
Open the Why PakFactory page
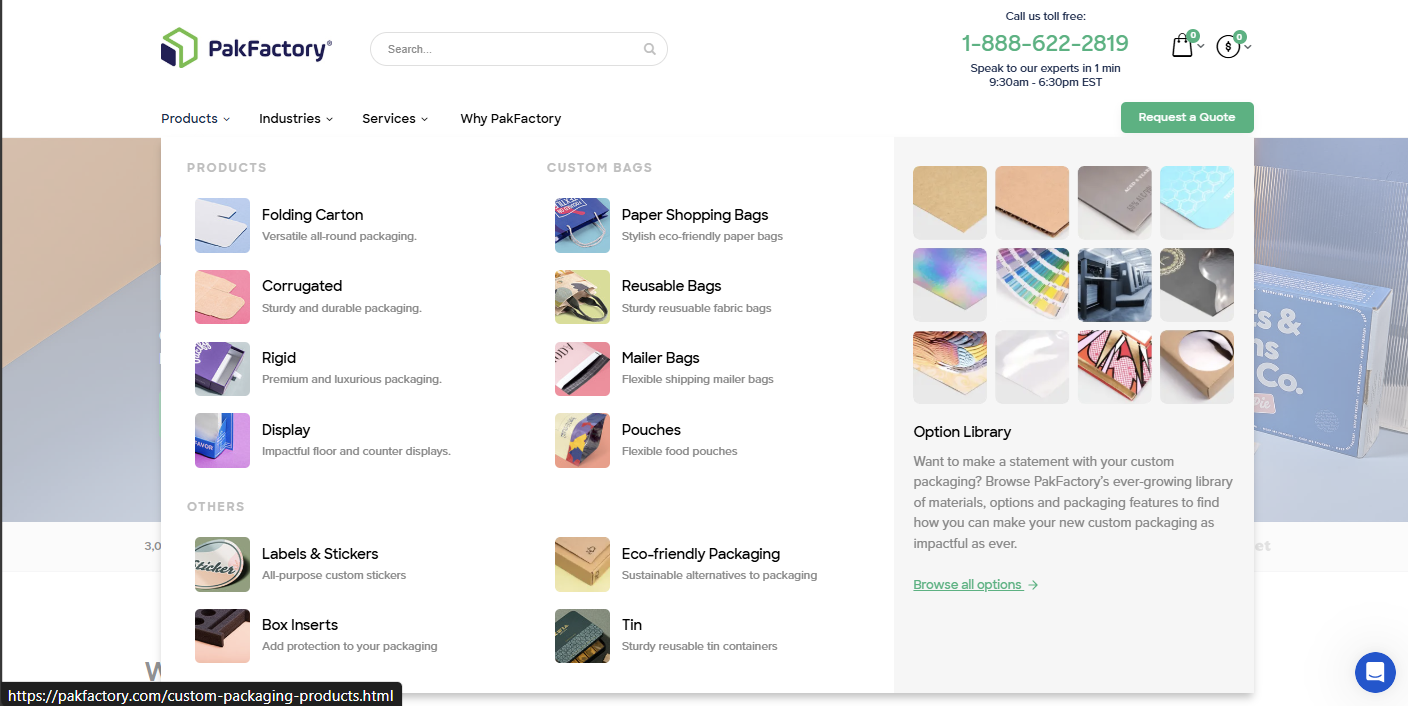coord(510,118)
